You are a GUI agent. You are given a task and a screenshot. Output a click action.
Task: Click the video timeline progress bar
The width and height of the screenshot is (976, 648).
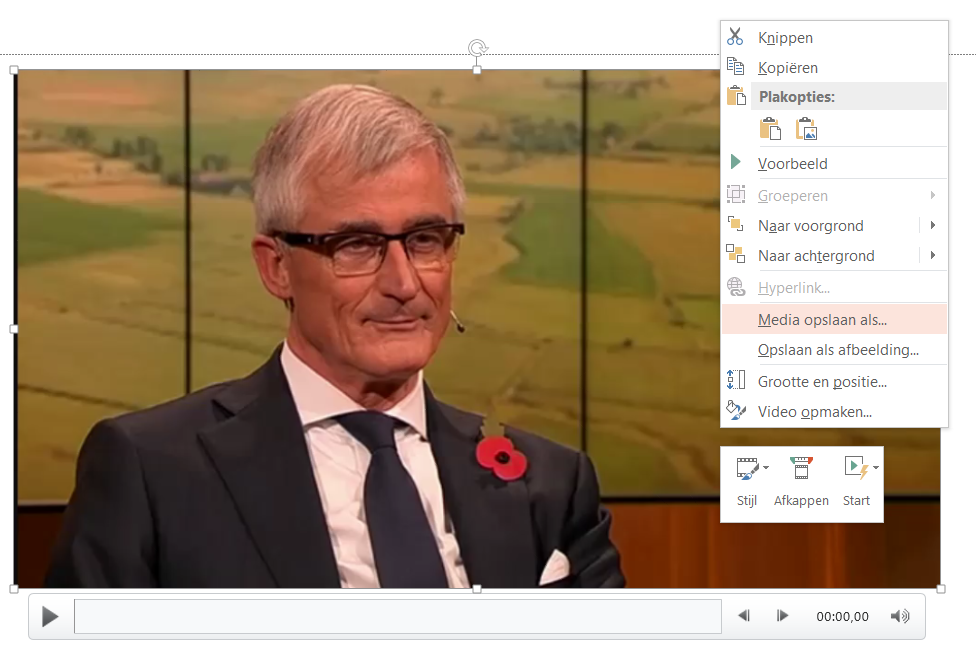click(398, 616)
